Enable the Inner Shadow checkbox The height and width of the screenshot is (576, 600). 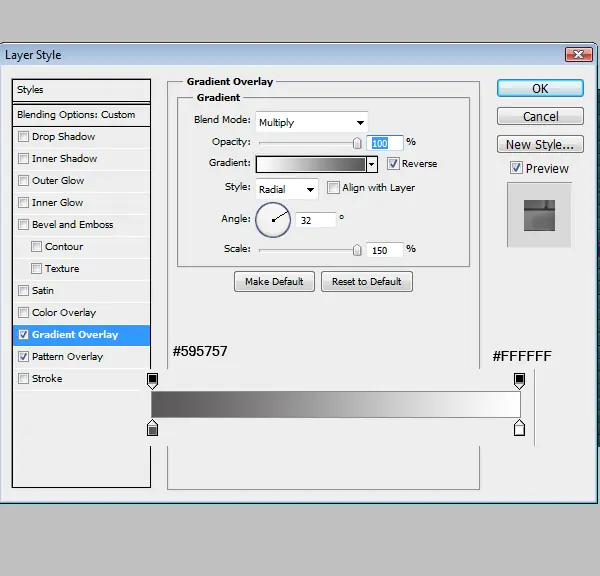coord(23,158)
